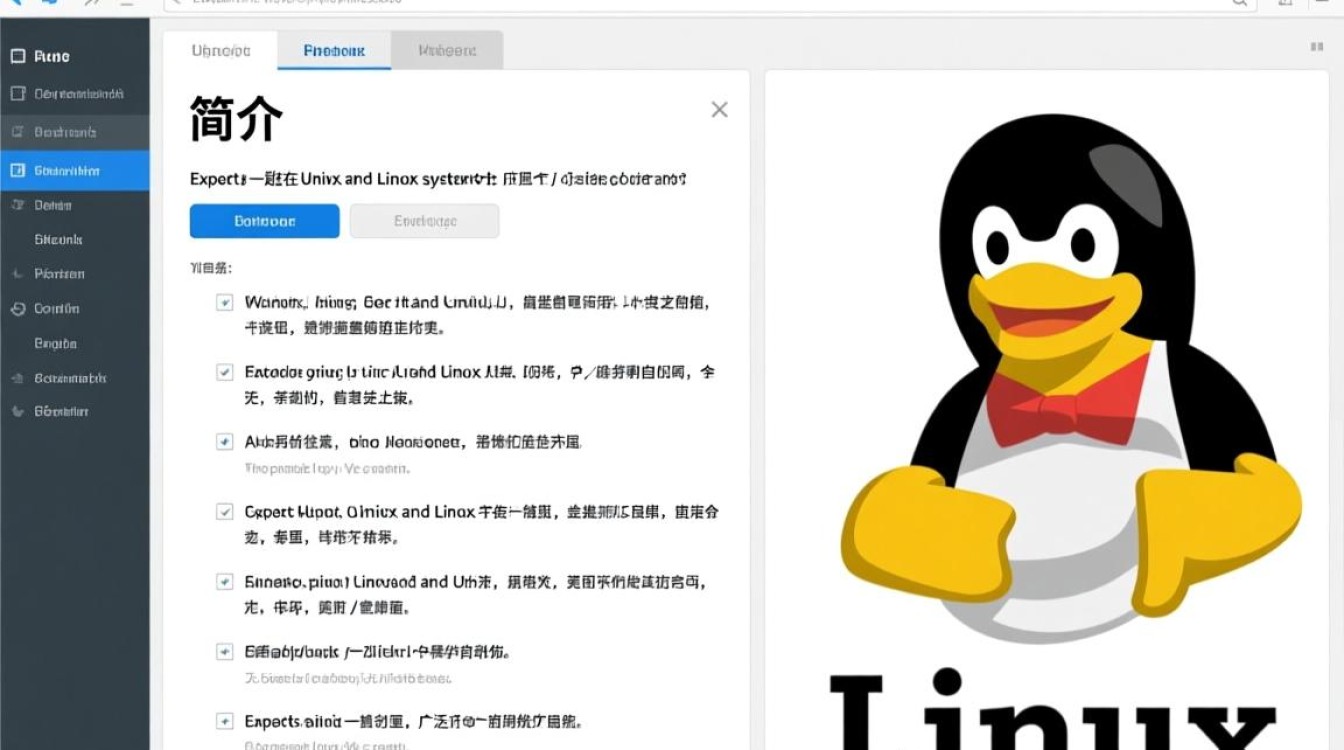This screenshot has width=1344, height=750.
Task: Click the highlighted blue Generation sidebar icon
Action: [17, 170]
